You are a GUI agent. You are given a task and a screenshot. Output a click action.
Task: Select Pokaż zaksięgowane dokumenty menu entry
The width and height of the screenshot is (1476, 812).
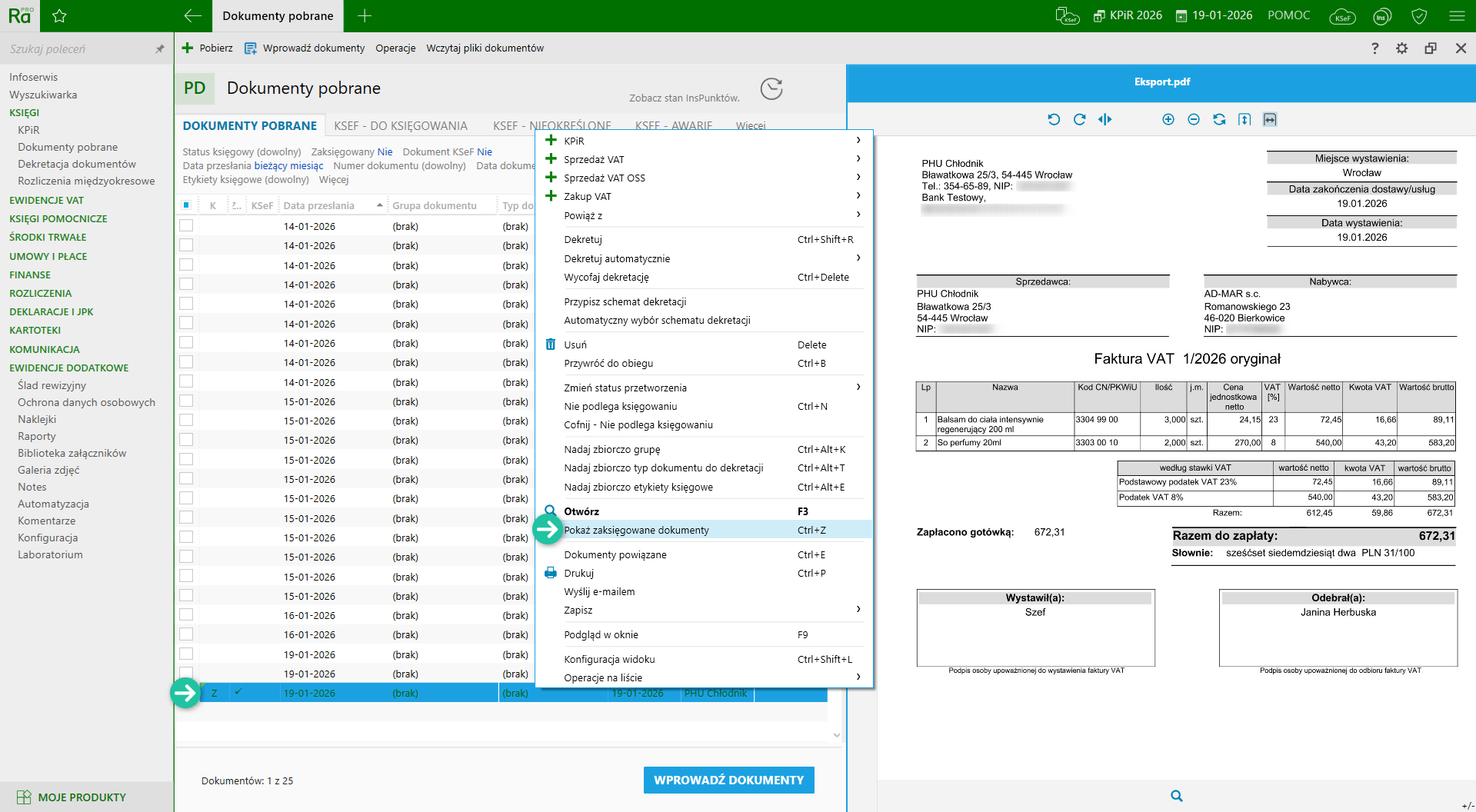coord(636,530)
